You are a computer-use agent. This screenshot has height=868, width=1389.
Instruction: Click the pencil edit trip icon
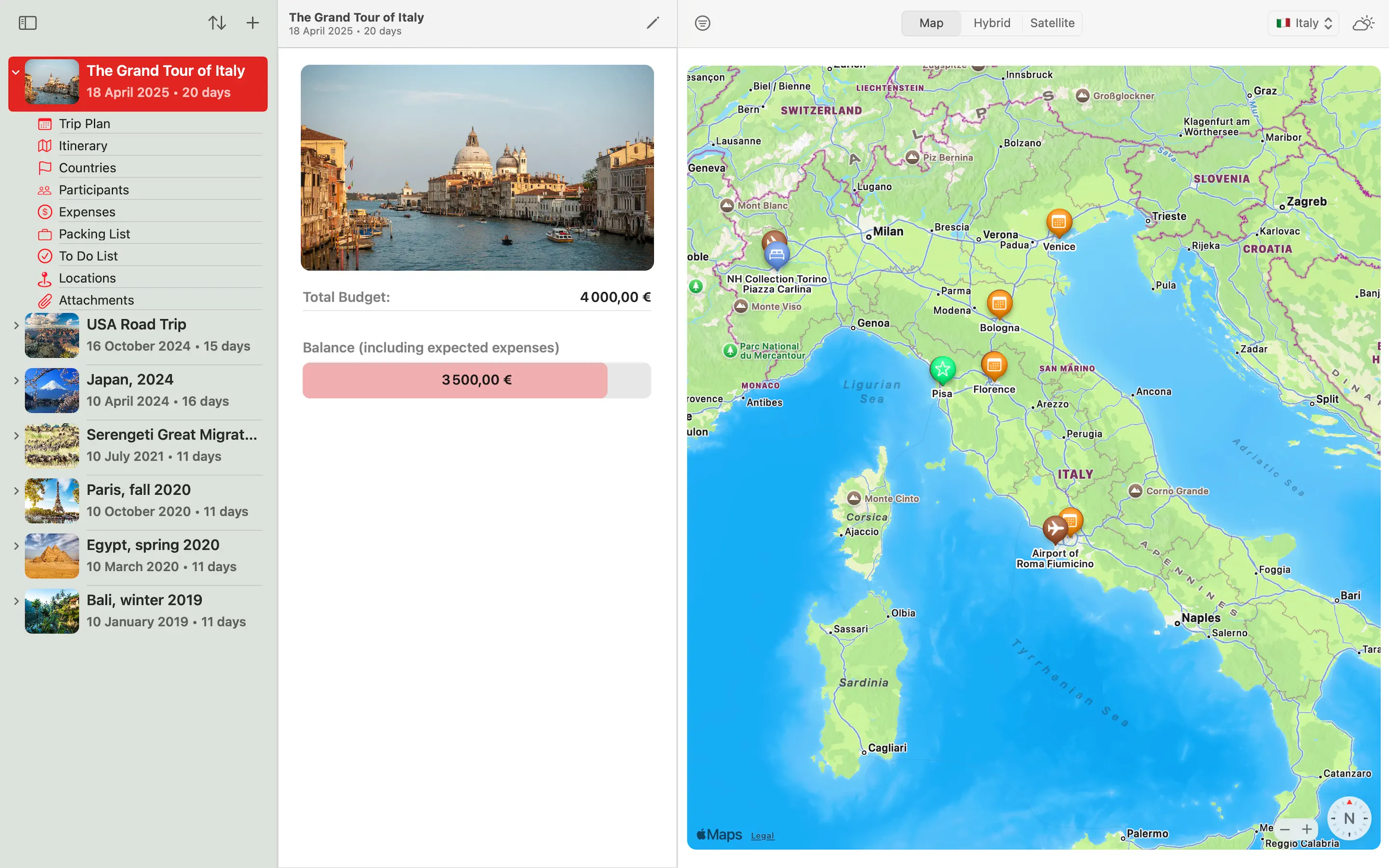653,23
